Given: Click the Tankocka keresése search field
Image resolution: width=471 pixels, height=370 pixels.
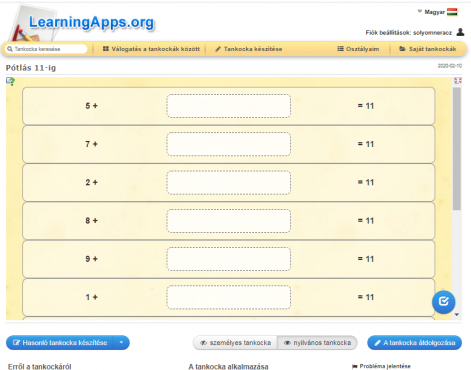Looking at the screenshot, I should point(47,49).
